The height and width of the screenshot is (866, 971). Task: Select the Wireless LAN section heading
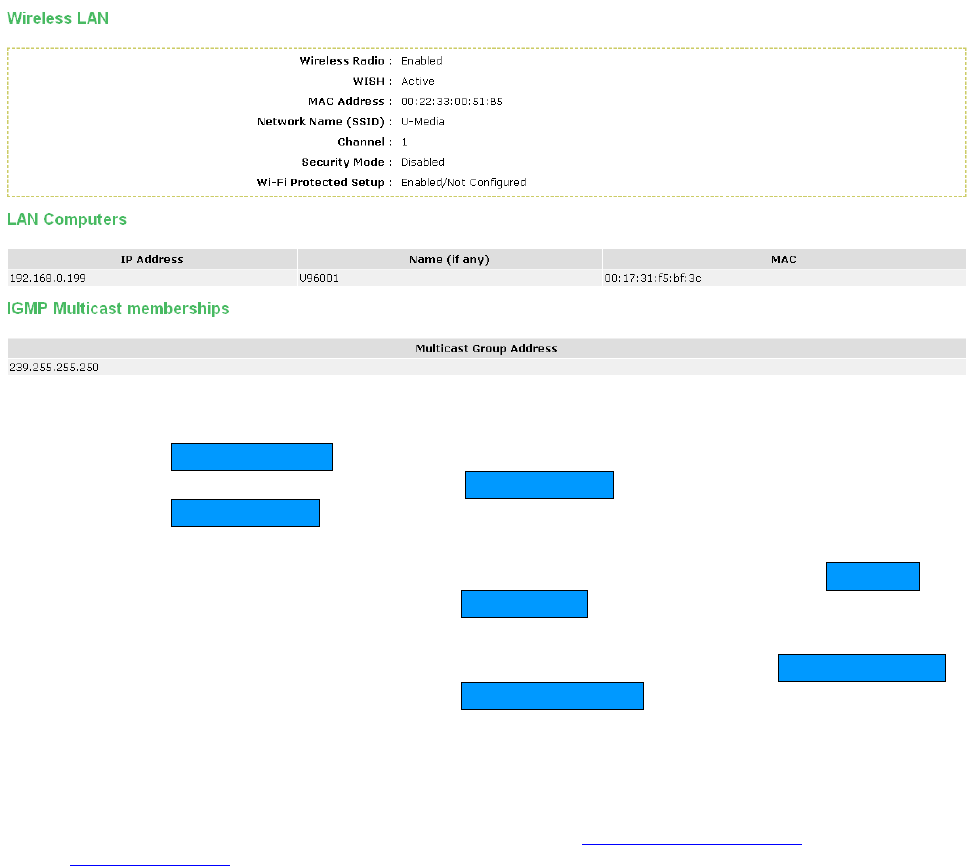coord(58,19)
